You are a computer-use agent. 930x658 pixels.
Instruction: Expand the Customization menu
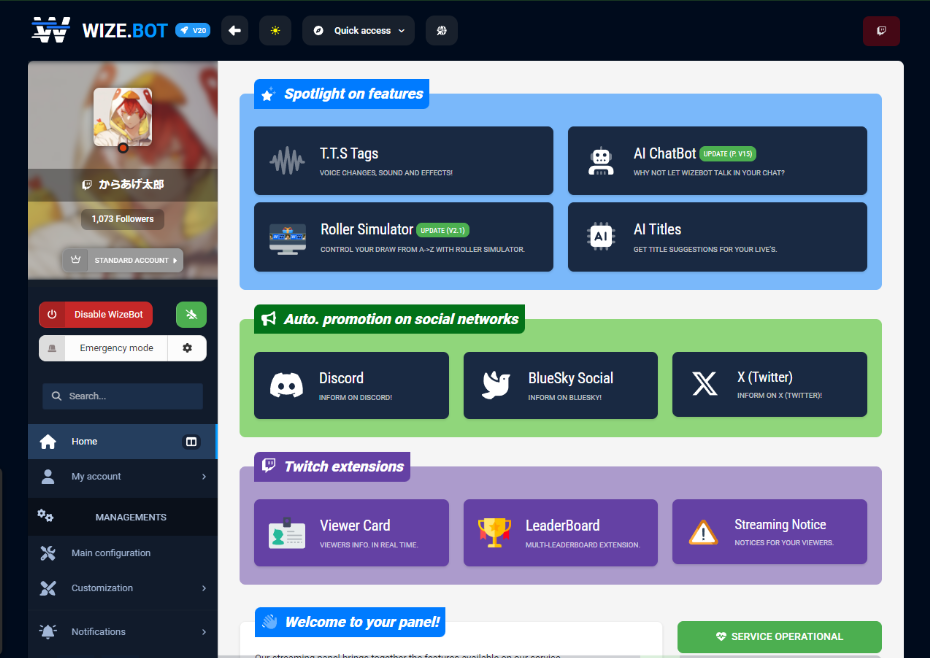(123, 588)
